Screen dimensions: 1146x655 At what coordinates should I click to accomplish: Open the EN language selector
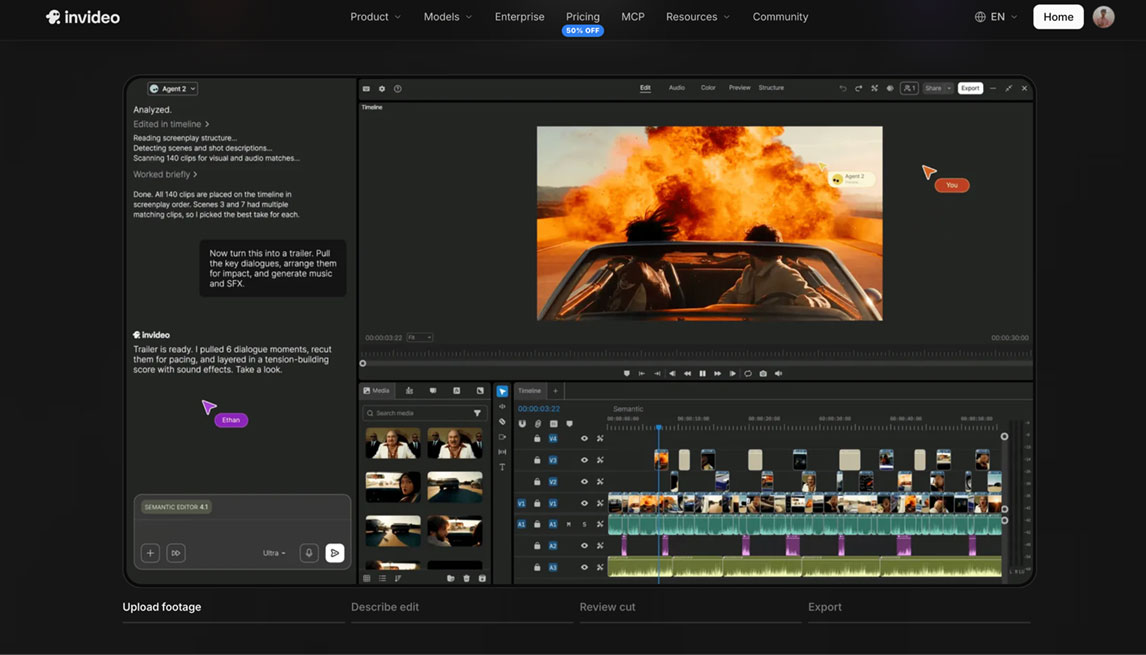point(996,17)
